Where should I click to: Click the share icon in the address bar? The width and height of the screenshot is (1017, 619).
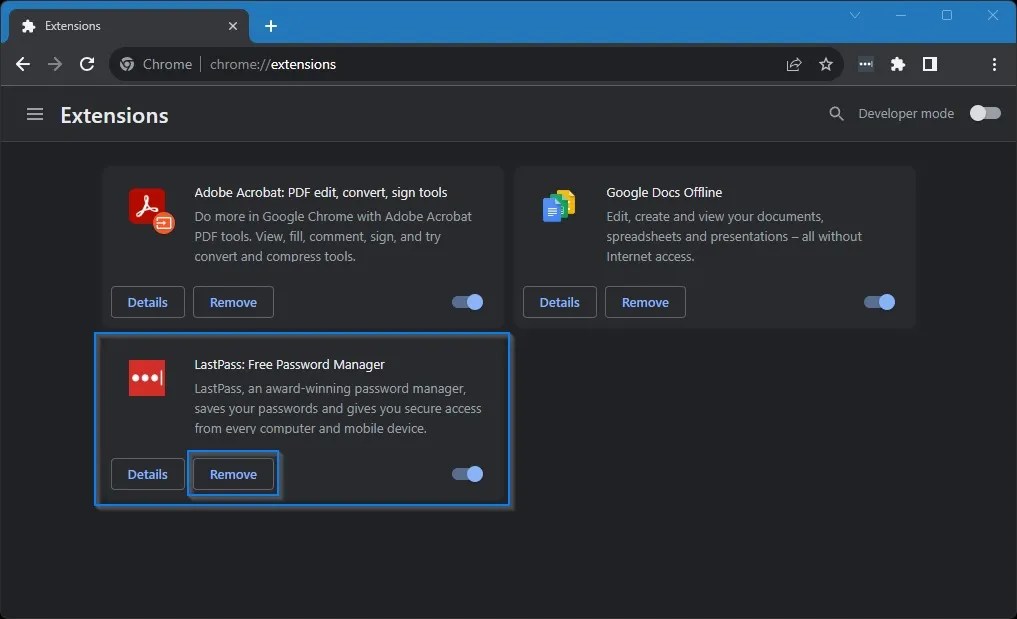pos(793,64)
